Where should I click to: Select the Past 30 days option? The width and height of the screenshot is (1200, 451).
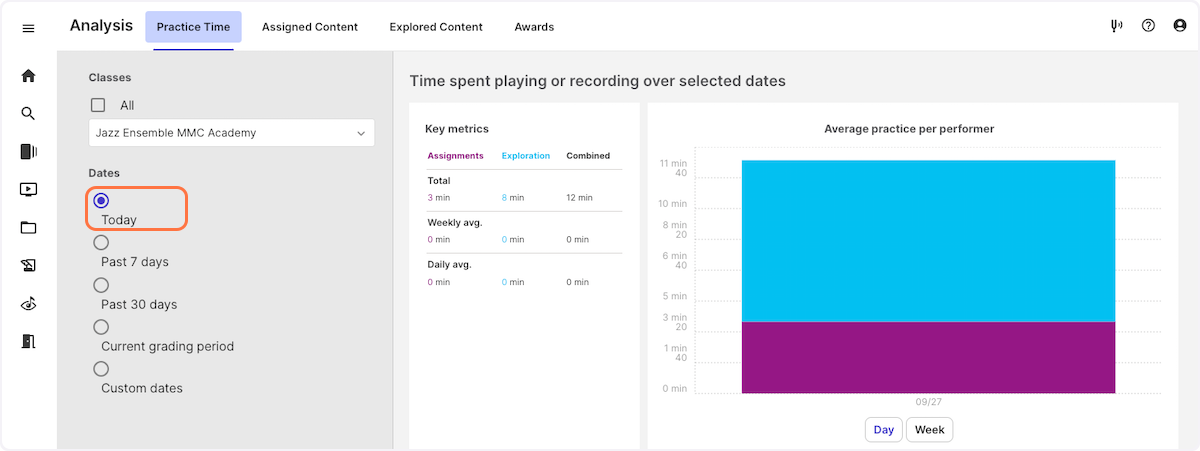pyautogui.click(x=101, y=285)
